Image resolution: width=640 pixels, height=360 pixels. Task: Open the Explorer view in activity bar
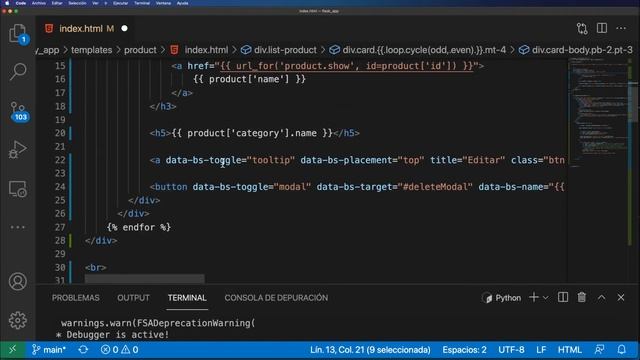coord(18,33)
